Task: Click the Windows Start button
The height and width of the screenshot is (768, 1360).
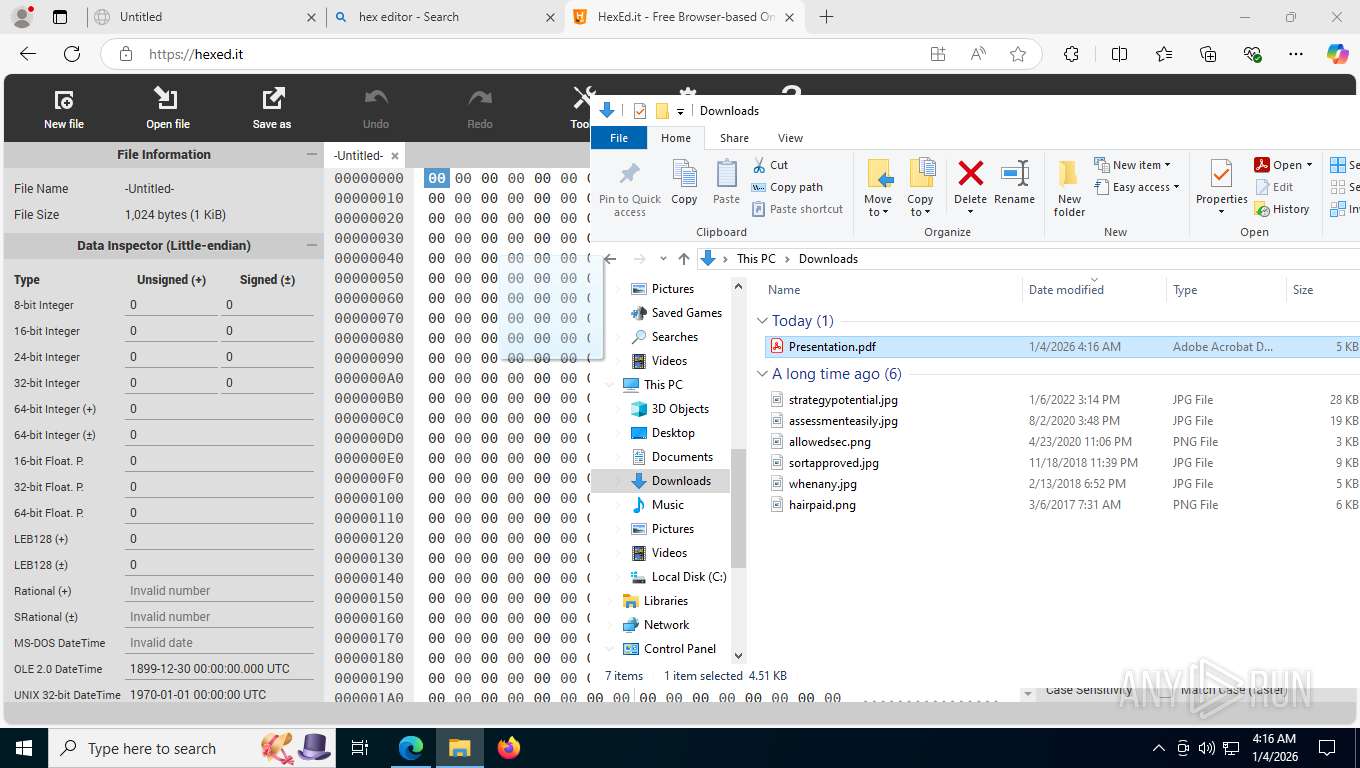Action: (23, 748)
